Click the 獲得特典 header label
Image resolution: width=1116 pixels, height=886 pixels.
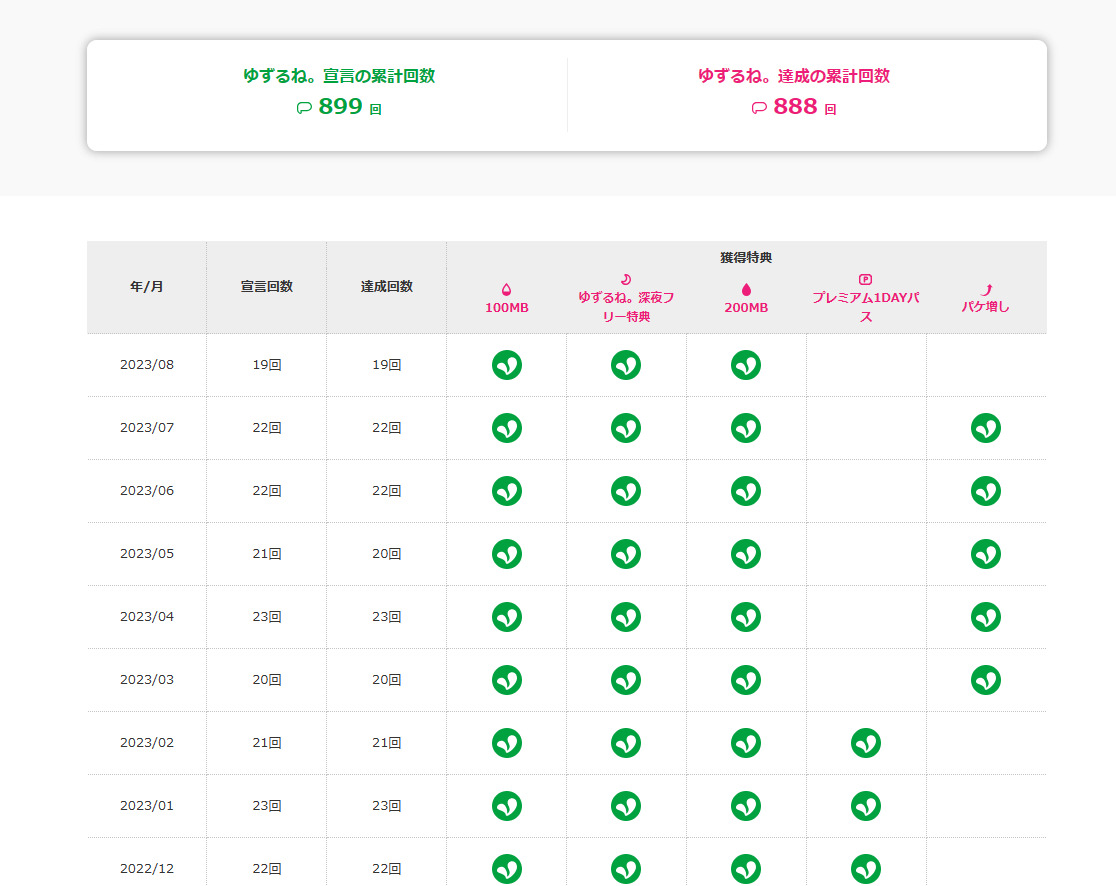[746, 258]
